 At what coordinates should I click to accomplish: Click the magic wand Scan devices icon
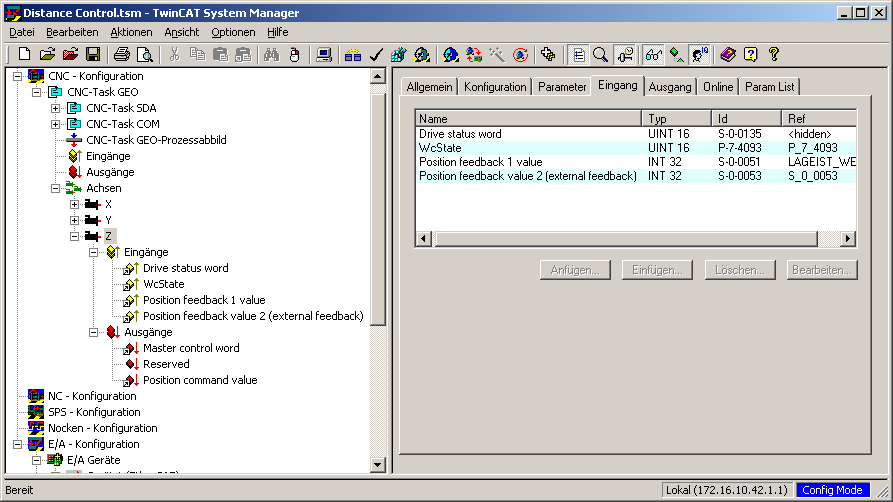tap(497, 55)
